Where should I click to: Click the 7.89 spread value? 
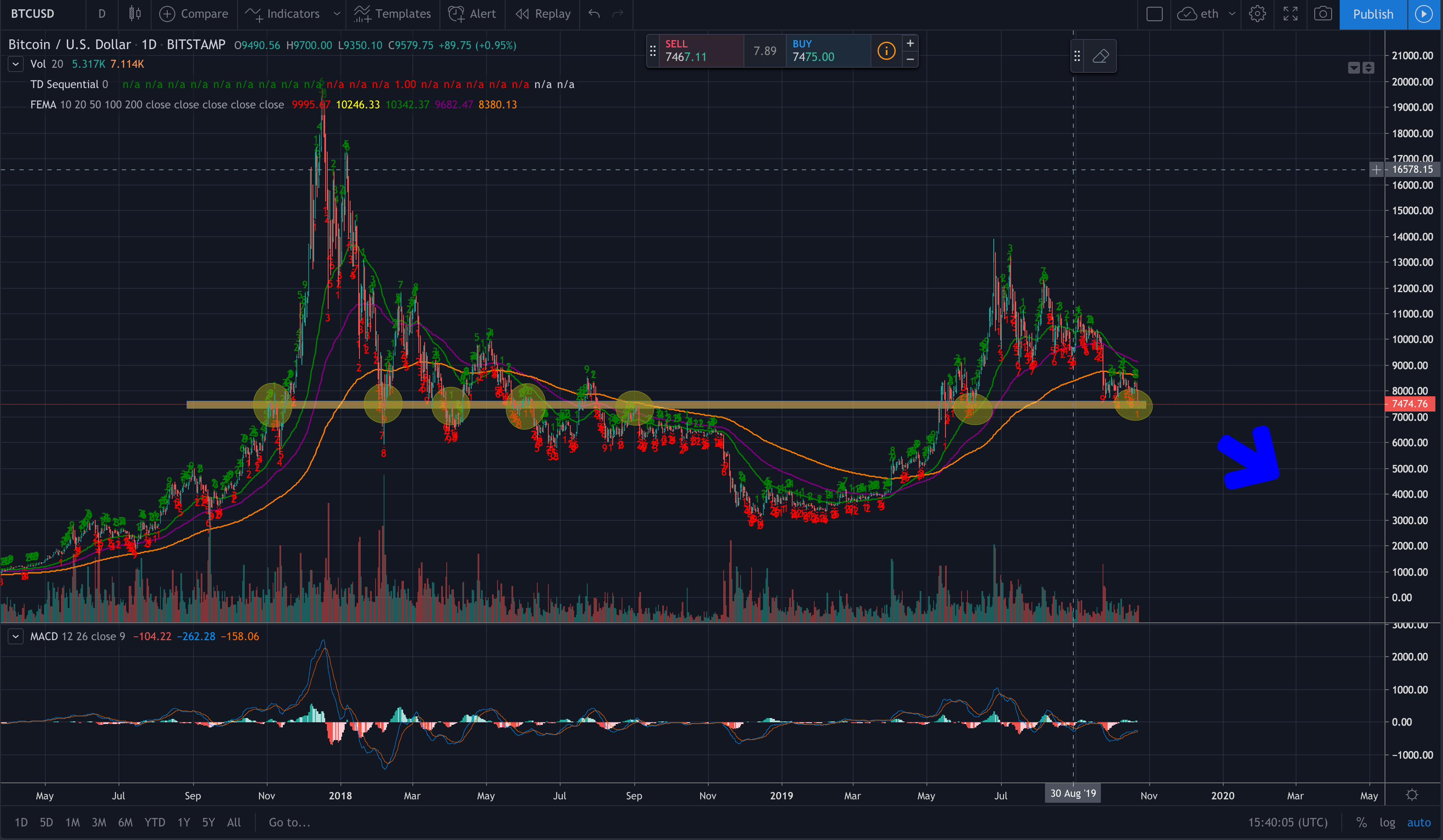[x=764, y=51]
